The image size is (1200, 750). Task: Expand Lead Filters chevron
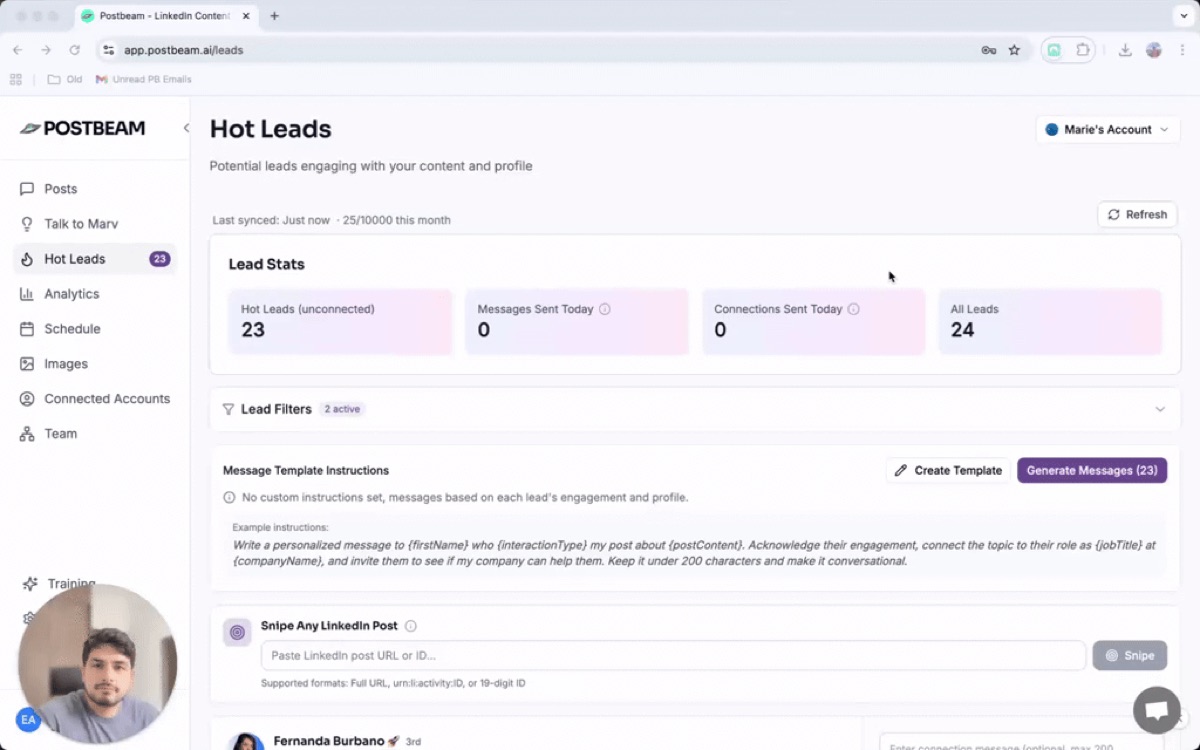tap(1160, 409)
